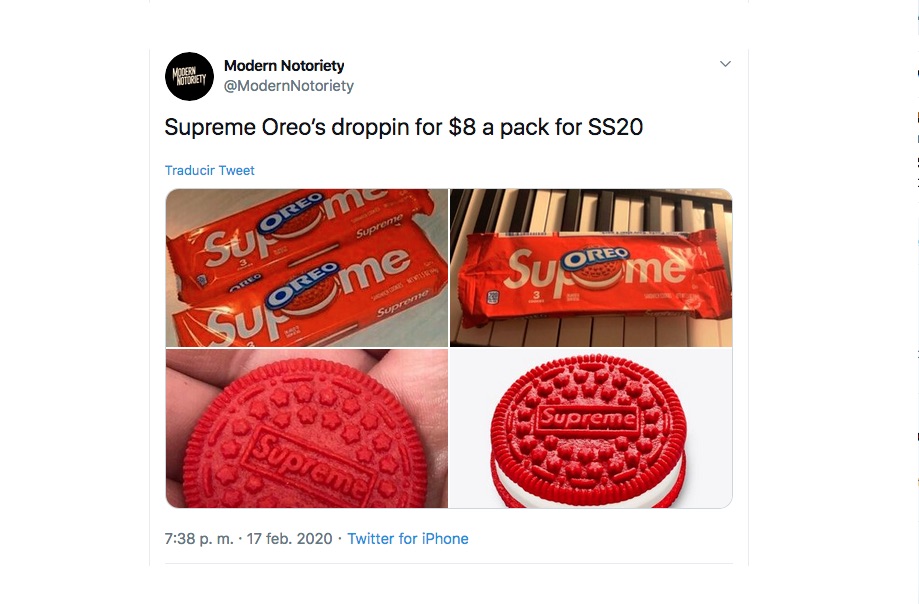Select the piano keys in the top right photo

pos(591,210)
